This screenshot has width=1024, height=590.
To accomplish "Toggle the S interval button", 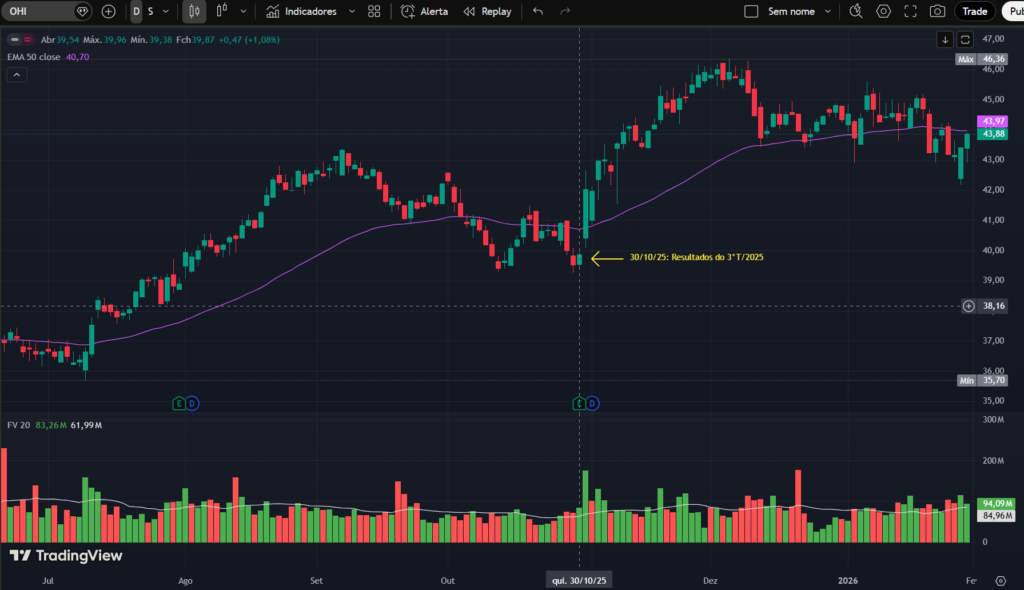I will 150,11.
